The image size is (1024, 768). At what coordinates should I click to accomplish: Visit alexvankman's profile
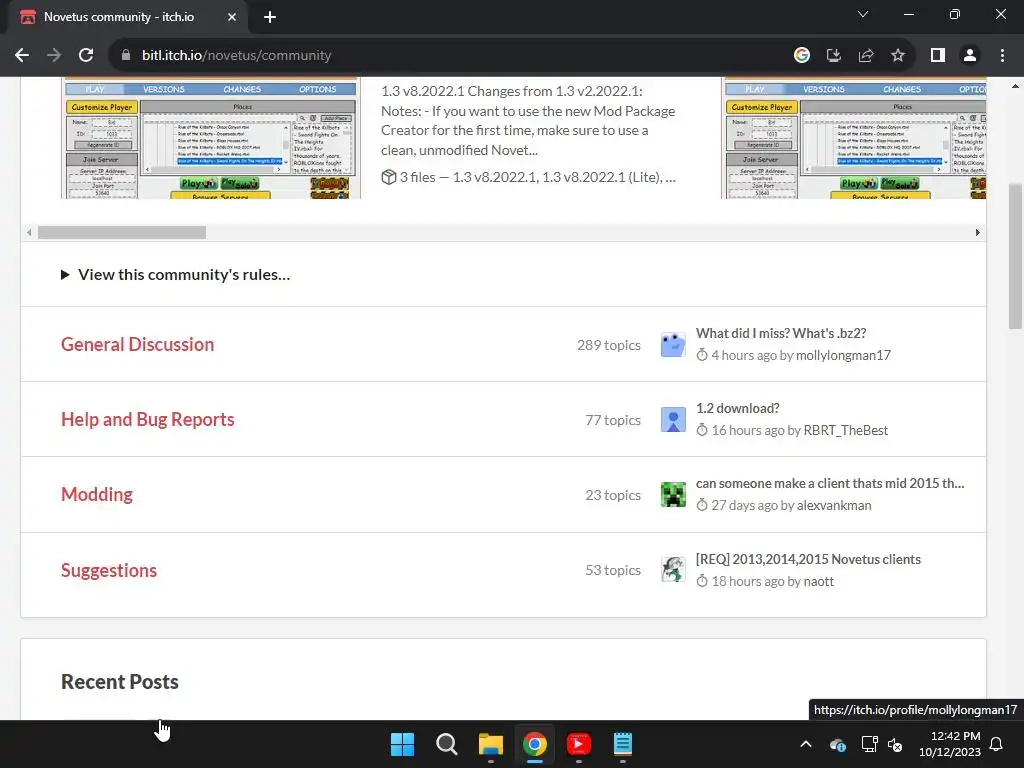[x=834, y=505]
